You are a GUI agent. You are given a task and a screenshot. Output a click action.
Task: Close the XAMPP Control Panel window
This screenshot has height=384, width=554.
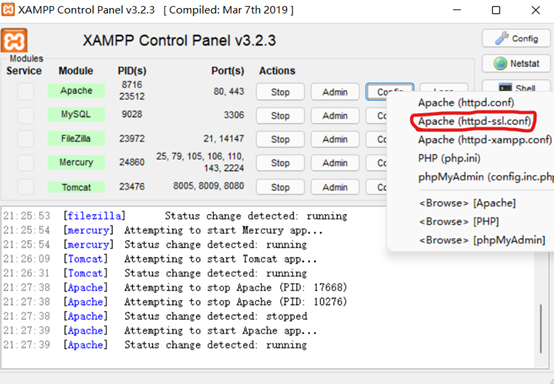click(536, 10)
